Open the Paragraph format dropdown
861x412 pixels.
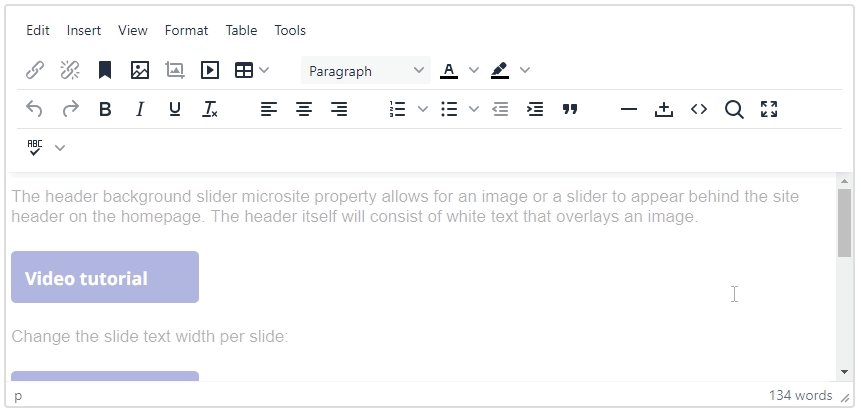tap(366, 71)
